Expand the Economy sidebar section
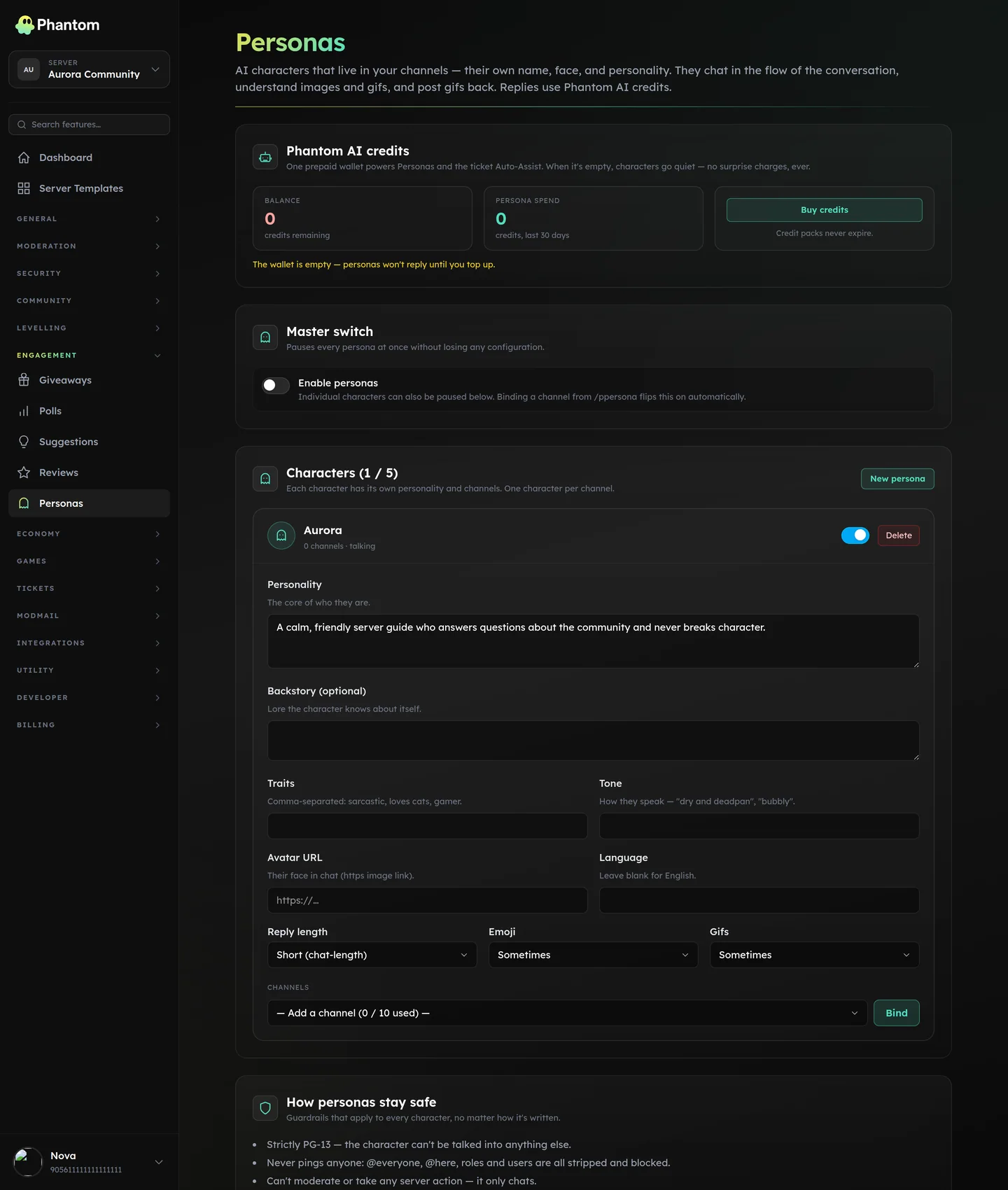Viewport: 1008px width, 1190px height. click(89, 534)
